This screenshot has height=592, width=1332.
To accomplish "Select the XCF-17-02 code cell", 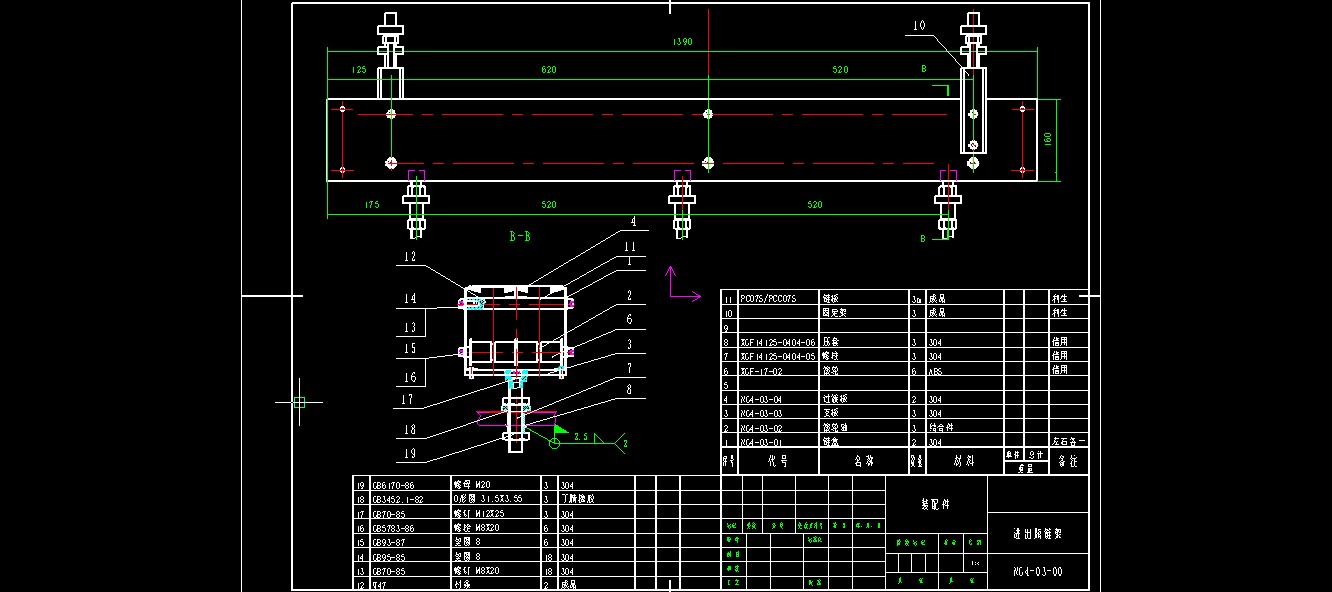I will [x=760, y=370].
